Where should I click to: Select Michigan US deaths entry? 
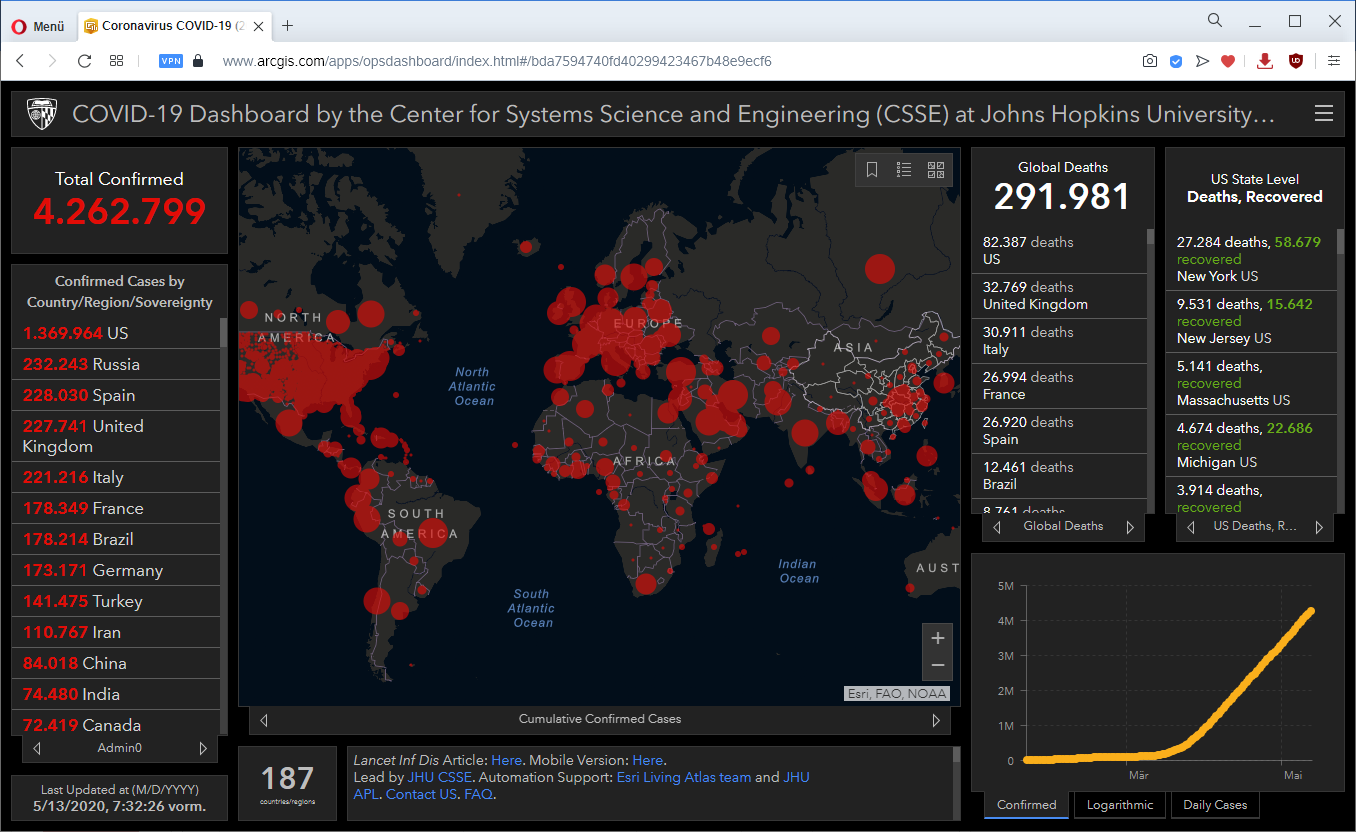[1251, 445]
